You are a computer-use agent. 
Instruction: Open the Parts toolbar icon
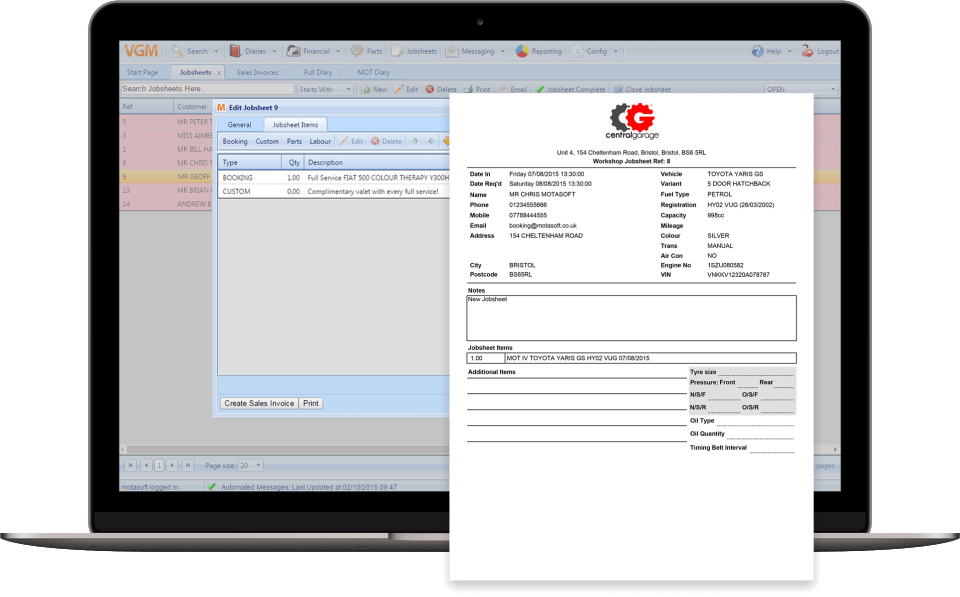356,51
